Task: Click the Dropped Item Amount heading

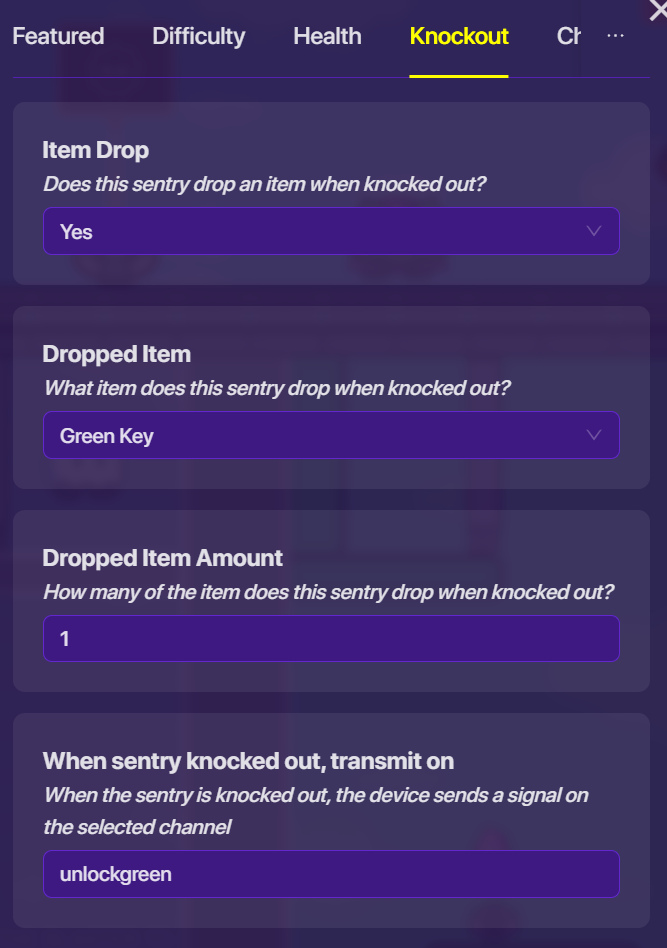Action: pos(162,557)
